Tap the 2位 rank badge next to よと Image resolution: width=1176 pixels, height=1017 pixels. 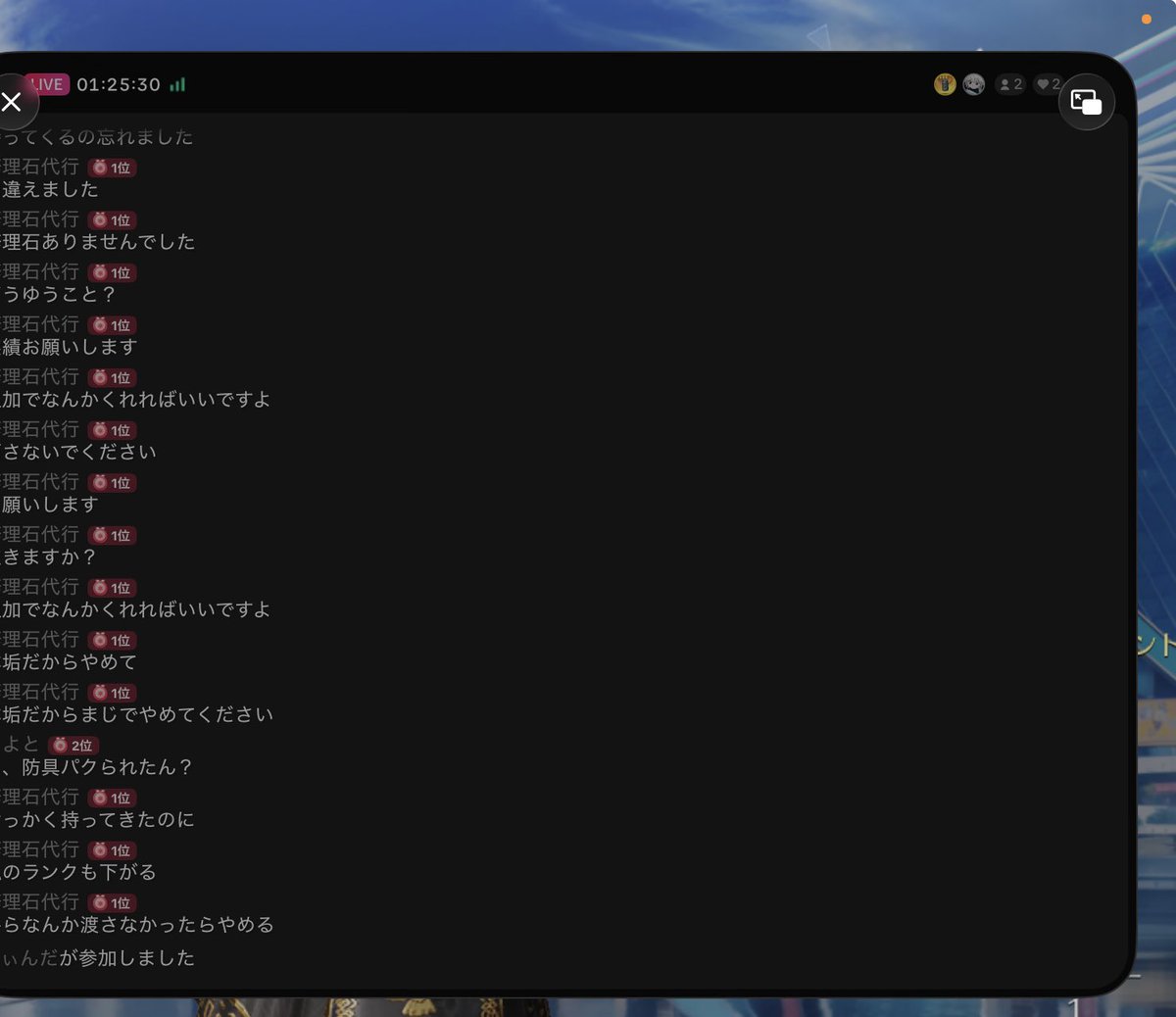[73, 746]
